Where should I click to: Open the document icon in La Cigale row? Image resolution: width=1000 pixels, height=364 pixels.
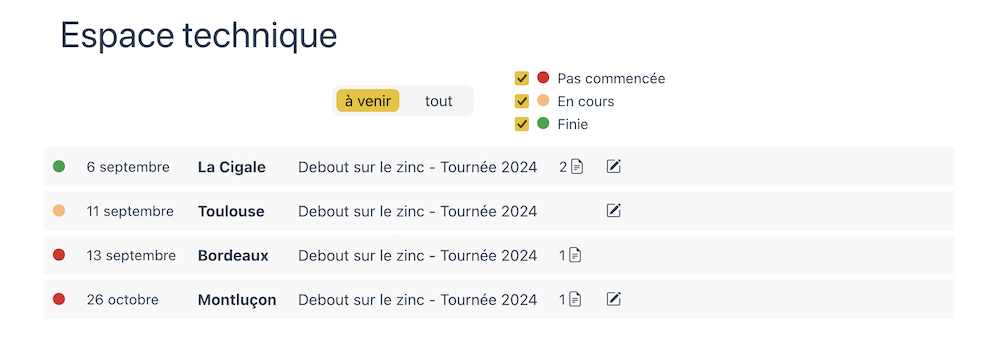(x=577, y=167)
